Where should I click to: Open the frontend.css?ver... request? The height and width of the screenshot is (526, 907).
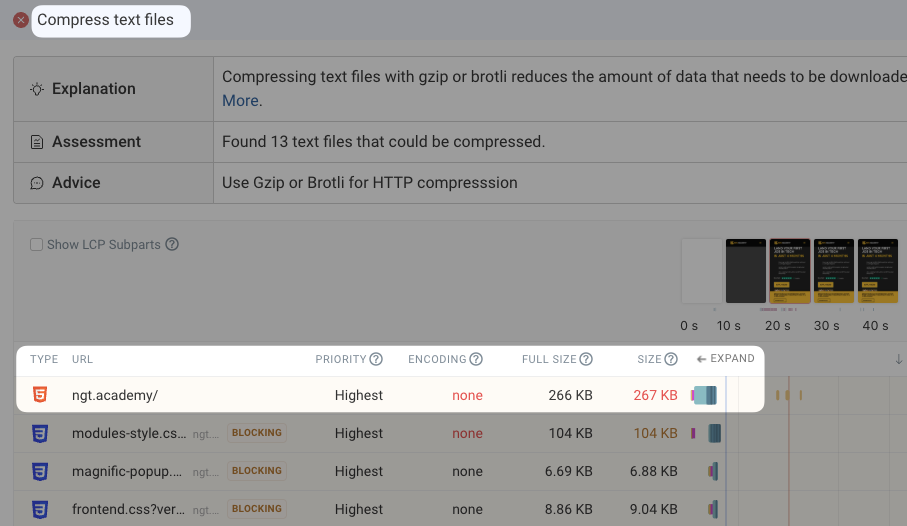pos(128,509)
